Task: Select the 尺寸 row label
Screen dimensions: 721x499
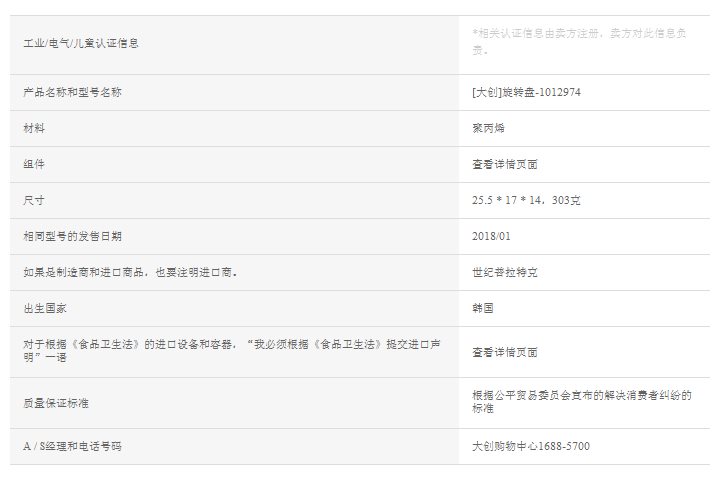Action: pyautogui.click(x=35, y=200)
